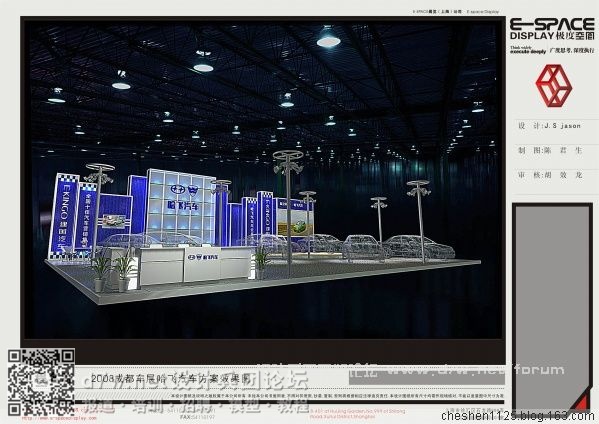Click the "2008成都车展哈飞汽车方案效果图" title

(x=171, y=379)
